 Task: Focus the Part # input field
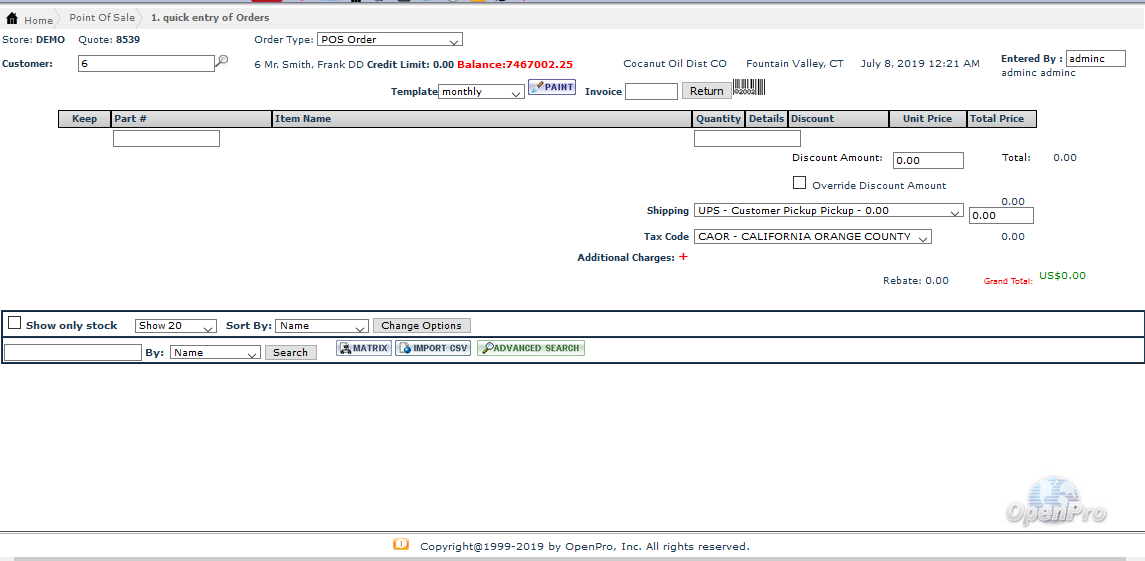point(166,139)
